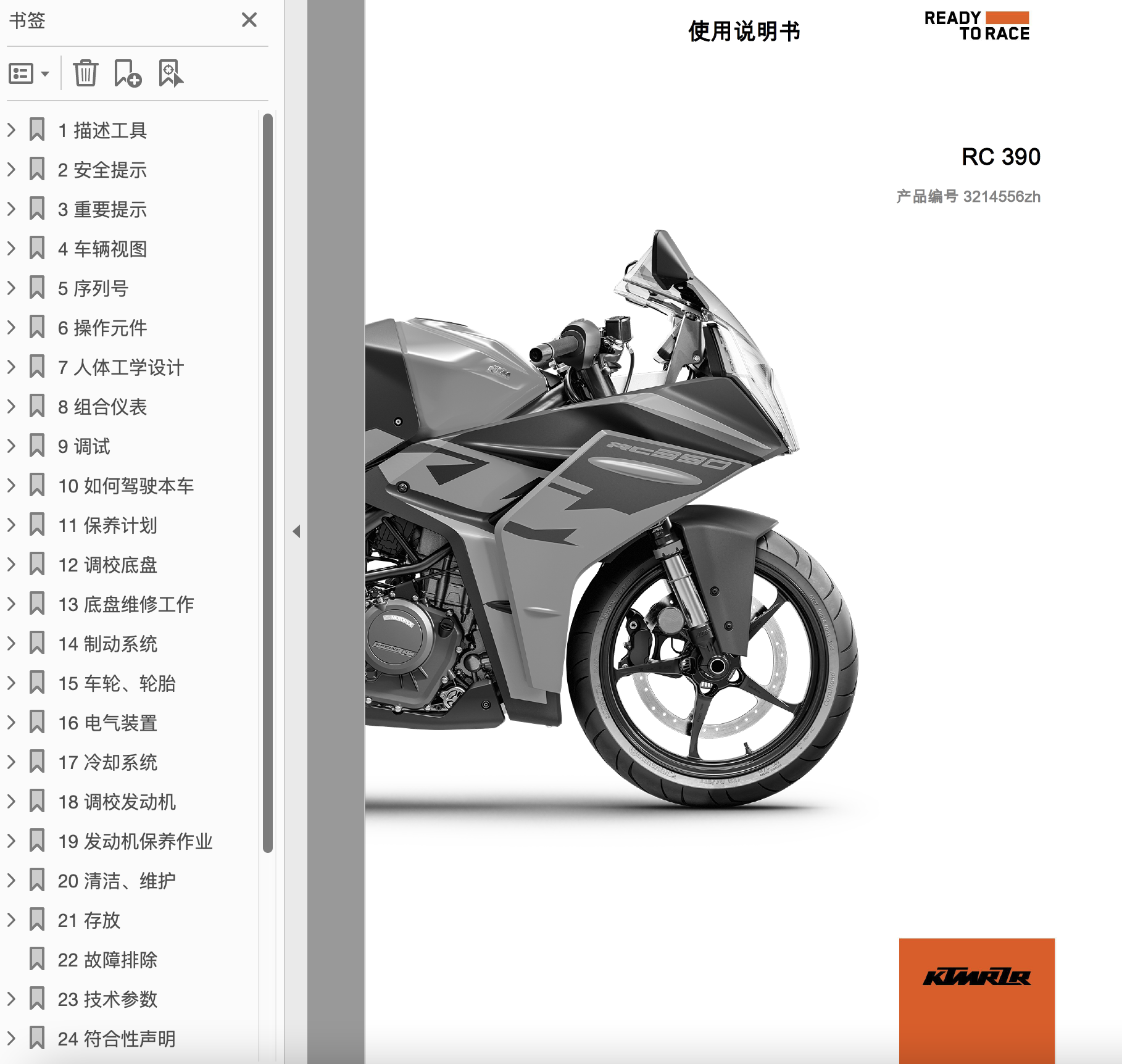Expand the 12 调校底盘 bookmark

(x=11, y=564)
